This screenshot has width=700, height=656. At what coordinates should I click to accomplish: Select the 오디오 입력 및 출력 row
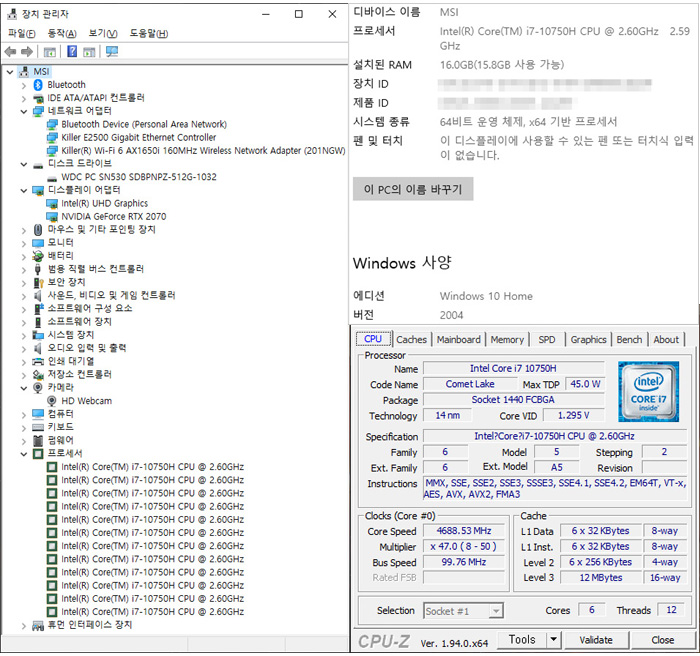click(x=79, y=348)
